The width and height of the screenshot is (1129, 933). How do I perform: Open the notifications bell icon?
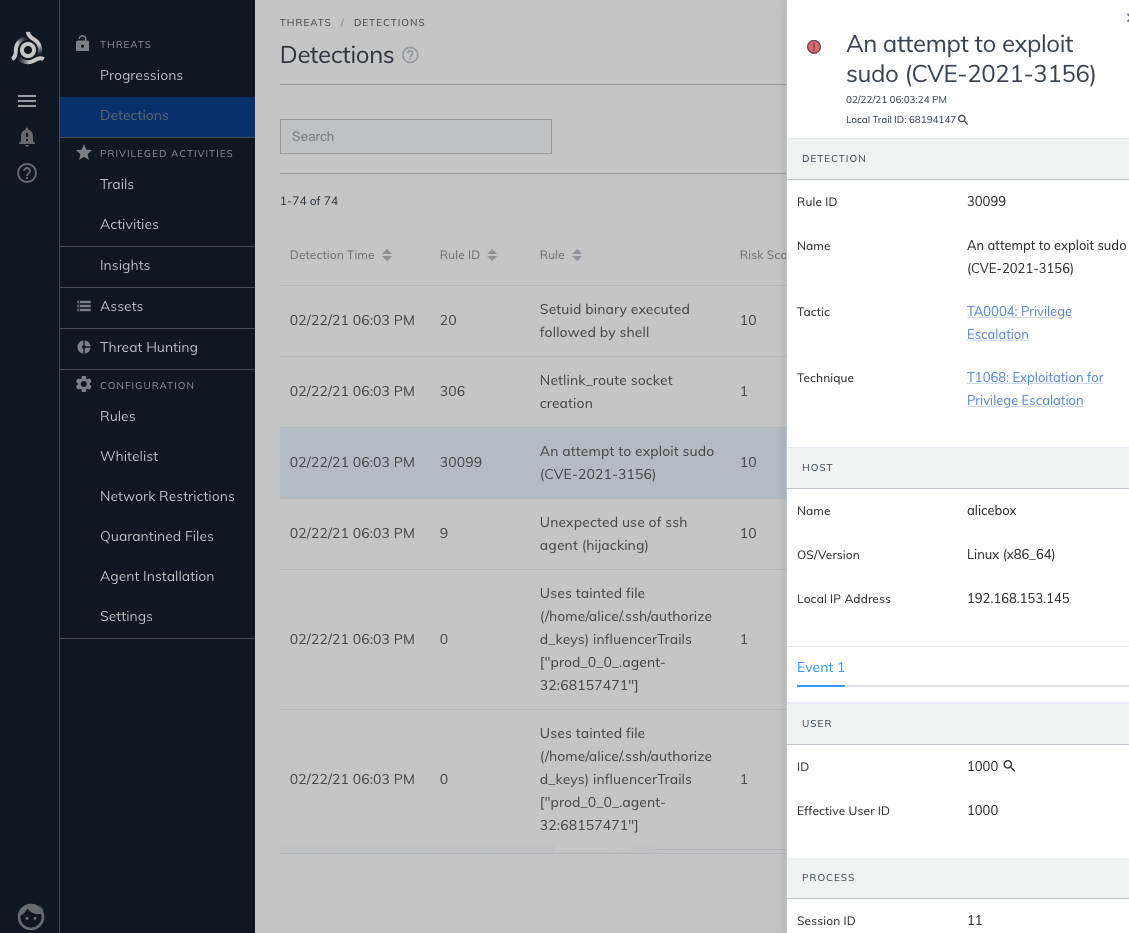coord(28,137)
